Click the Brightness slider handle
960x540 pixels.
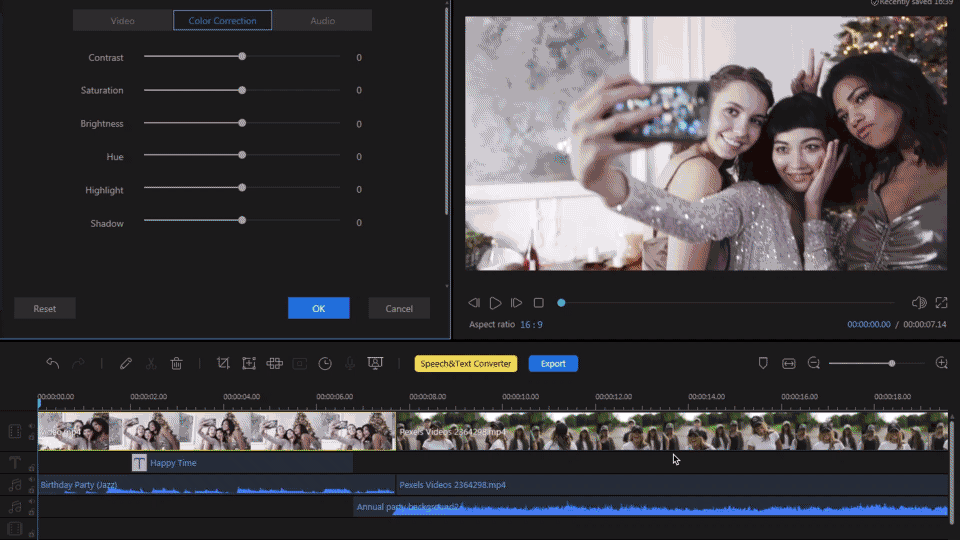(242, 123)
